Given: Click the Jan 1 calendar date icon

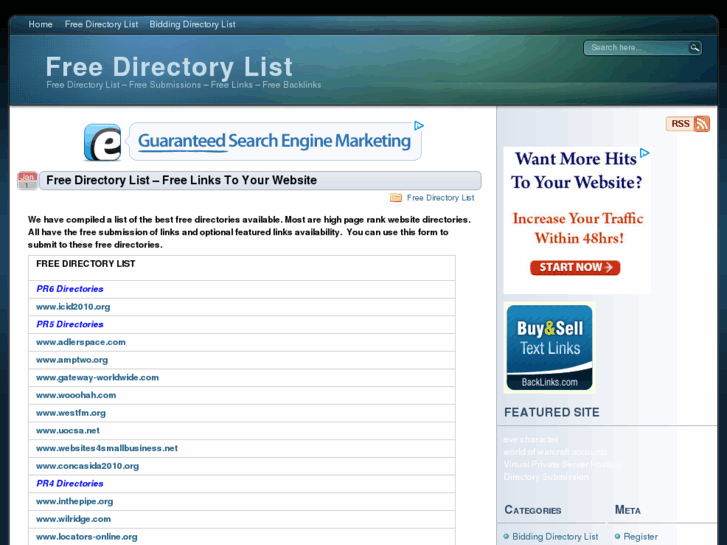Looking at the screenshot, I should [27, 180].
